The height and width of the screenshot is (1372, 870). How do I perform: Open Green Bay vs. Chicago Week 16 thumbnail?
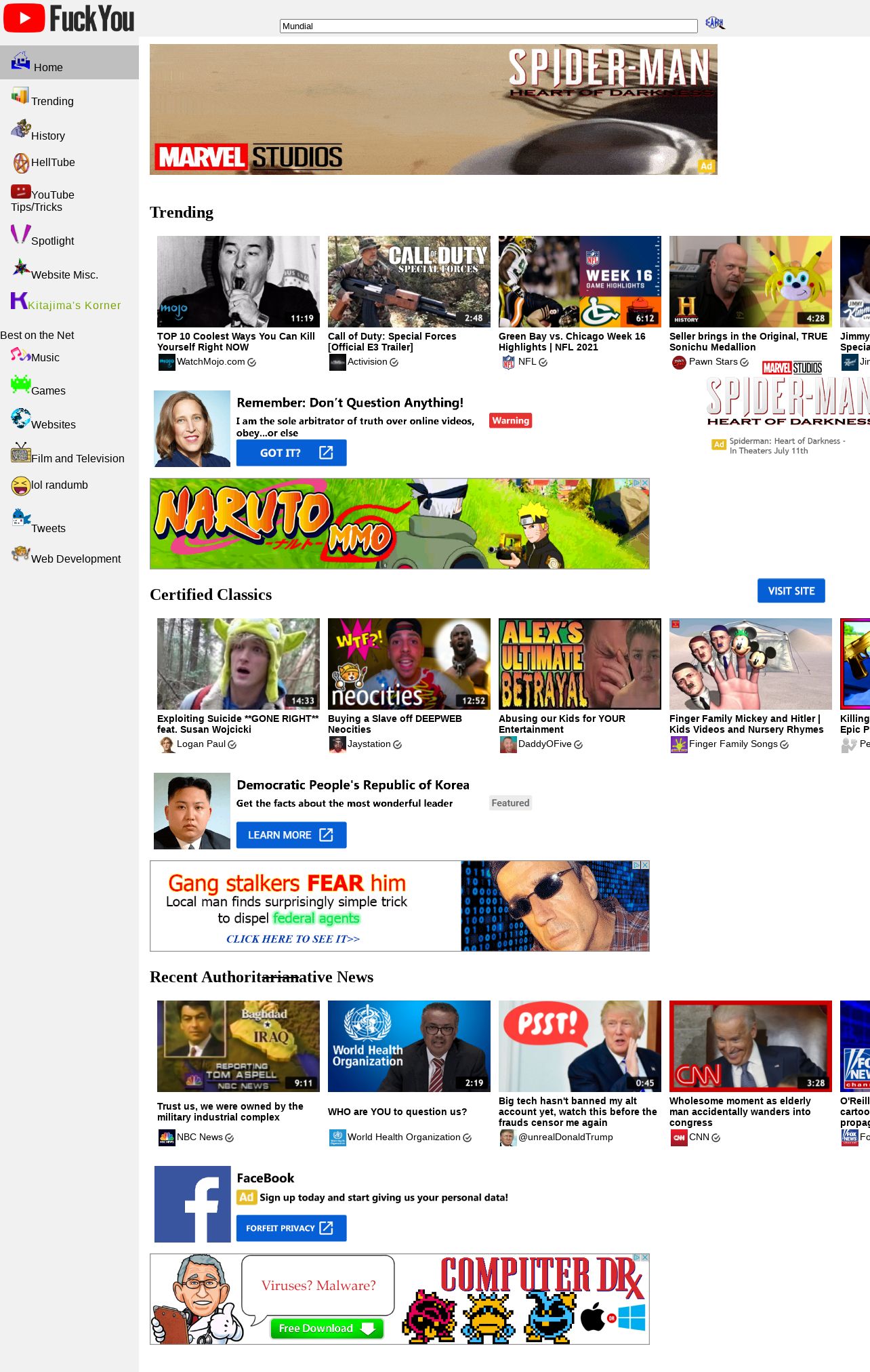580,281
